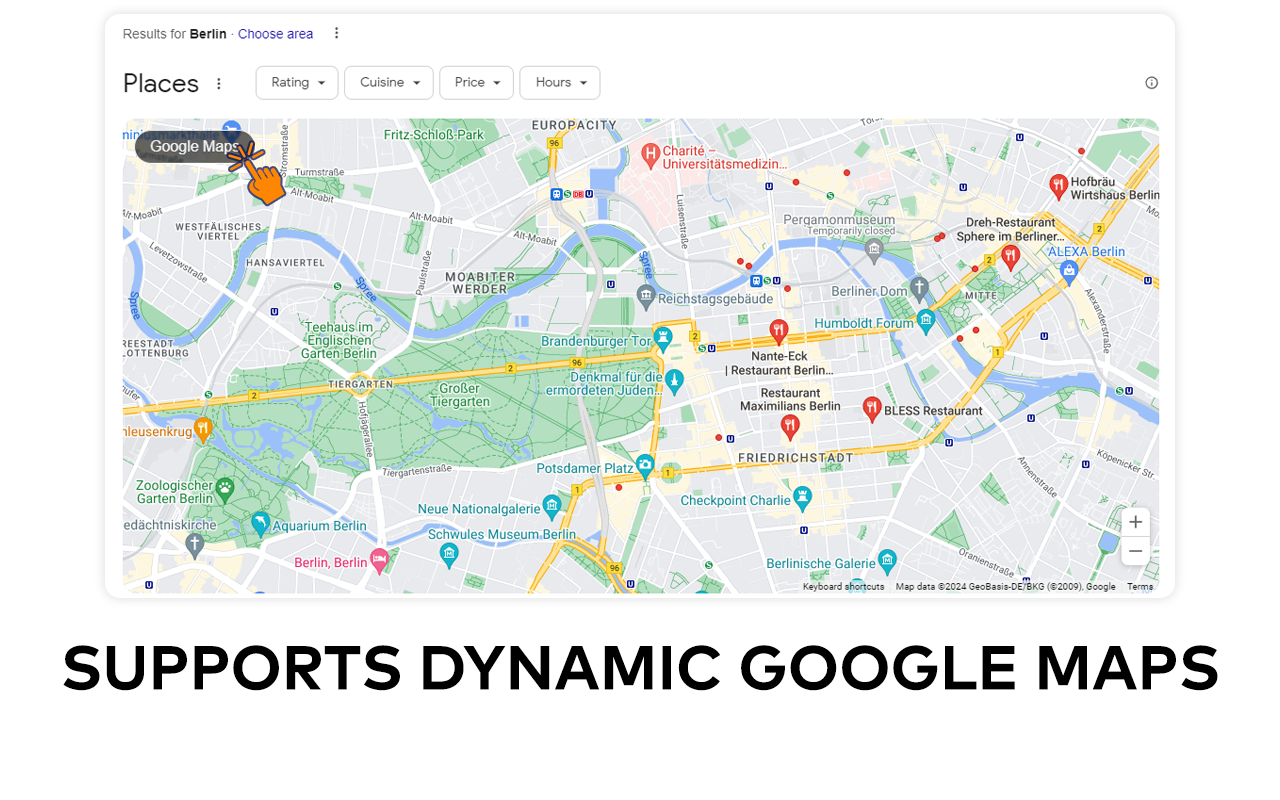1280x800 pixels.
Task: Click the Humboldt Forum museum pin
Action: tap(926, 321)
